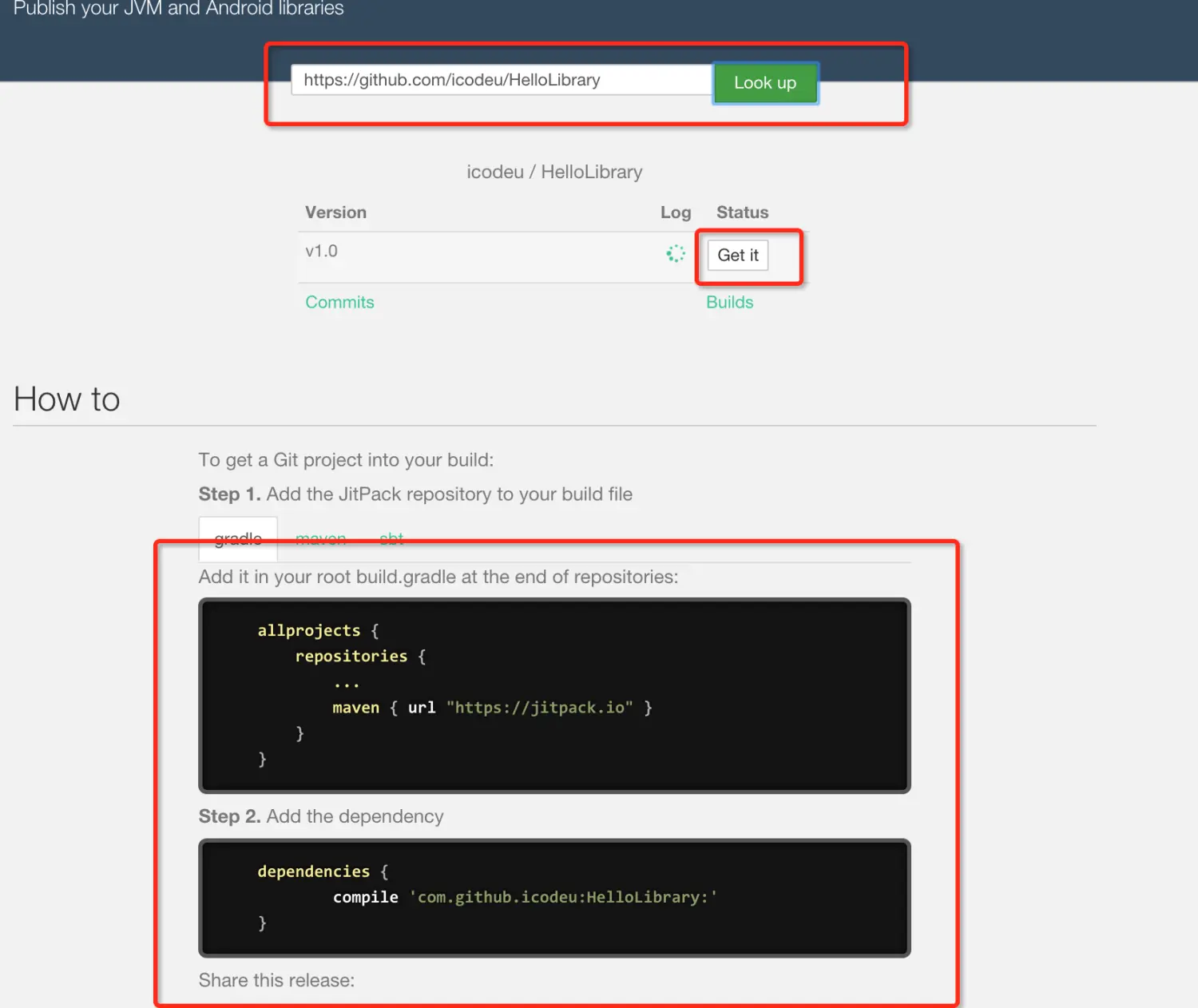Open the Commits link
The image size is (1198, 1008).
pyautogui.click(x=339, y=303)
